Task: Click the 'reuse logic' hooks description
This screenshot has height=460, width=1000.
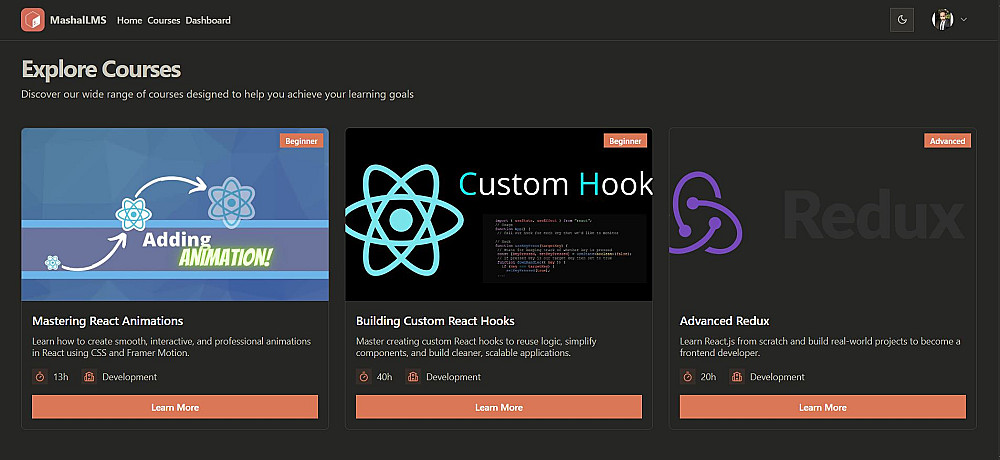Action: coord(476,347)
